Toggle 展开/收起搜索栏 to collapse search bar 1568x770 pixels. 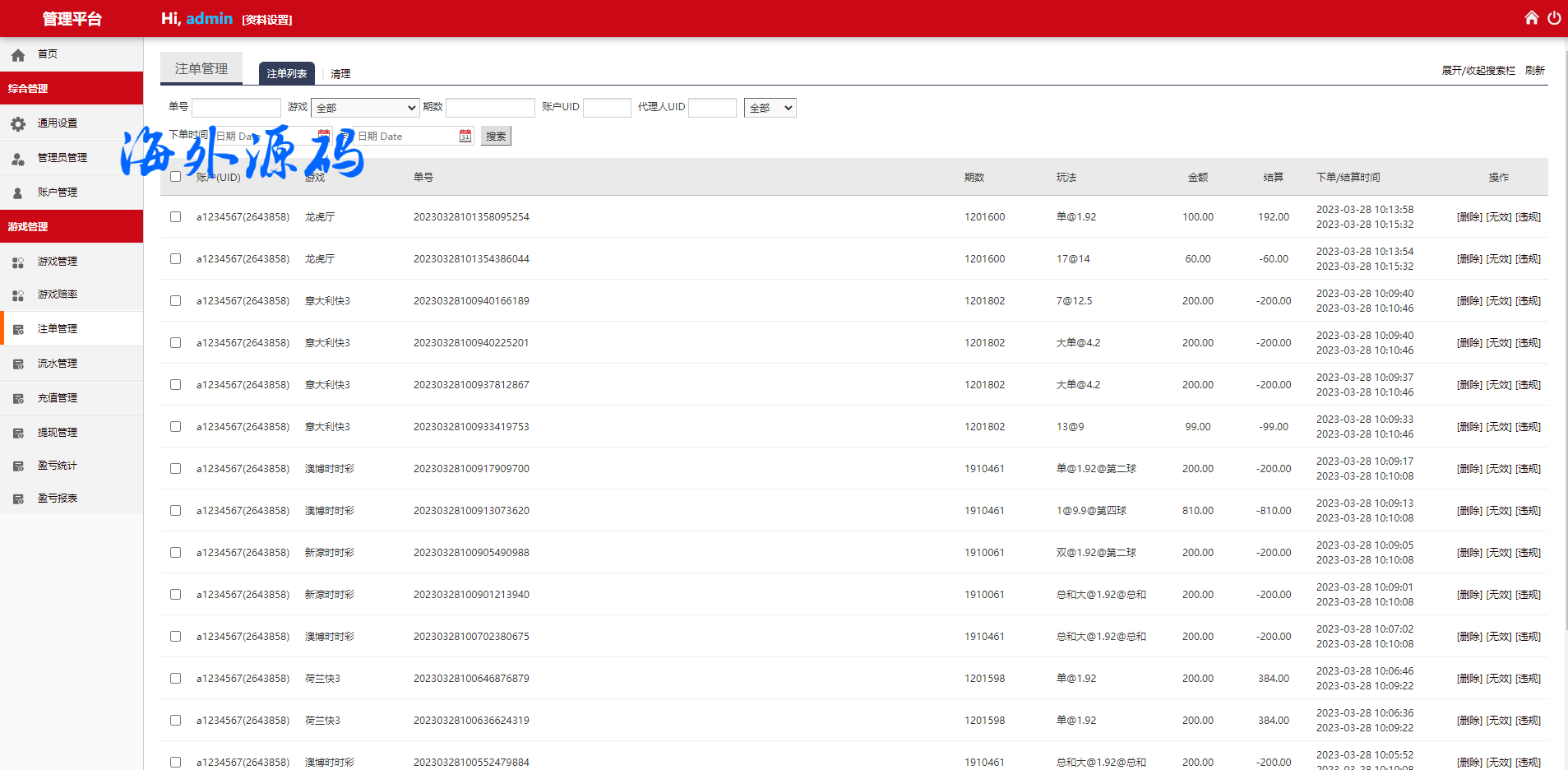pyautogui.click(x=1478, y=71)
